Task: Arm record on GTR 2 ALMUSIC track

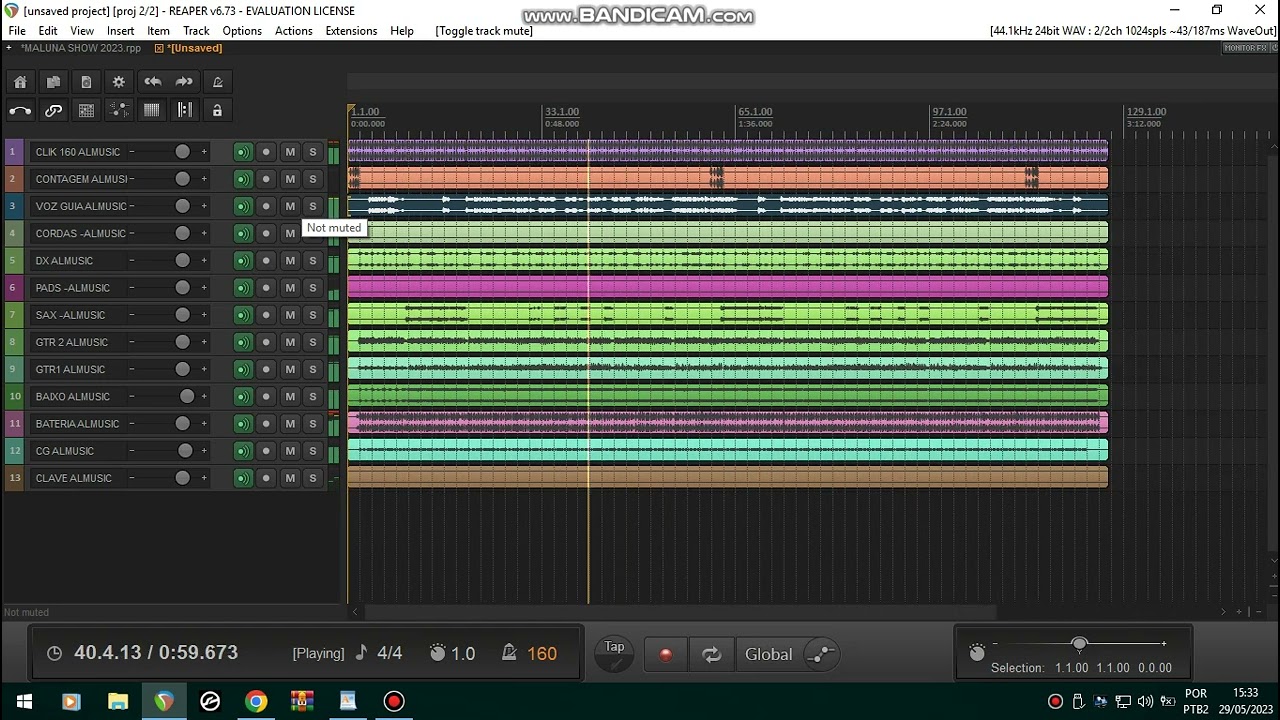Action: click(266, 342)
